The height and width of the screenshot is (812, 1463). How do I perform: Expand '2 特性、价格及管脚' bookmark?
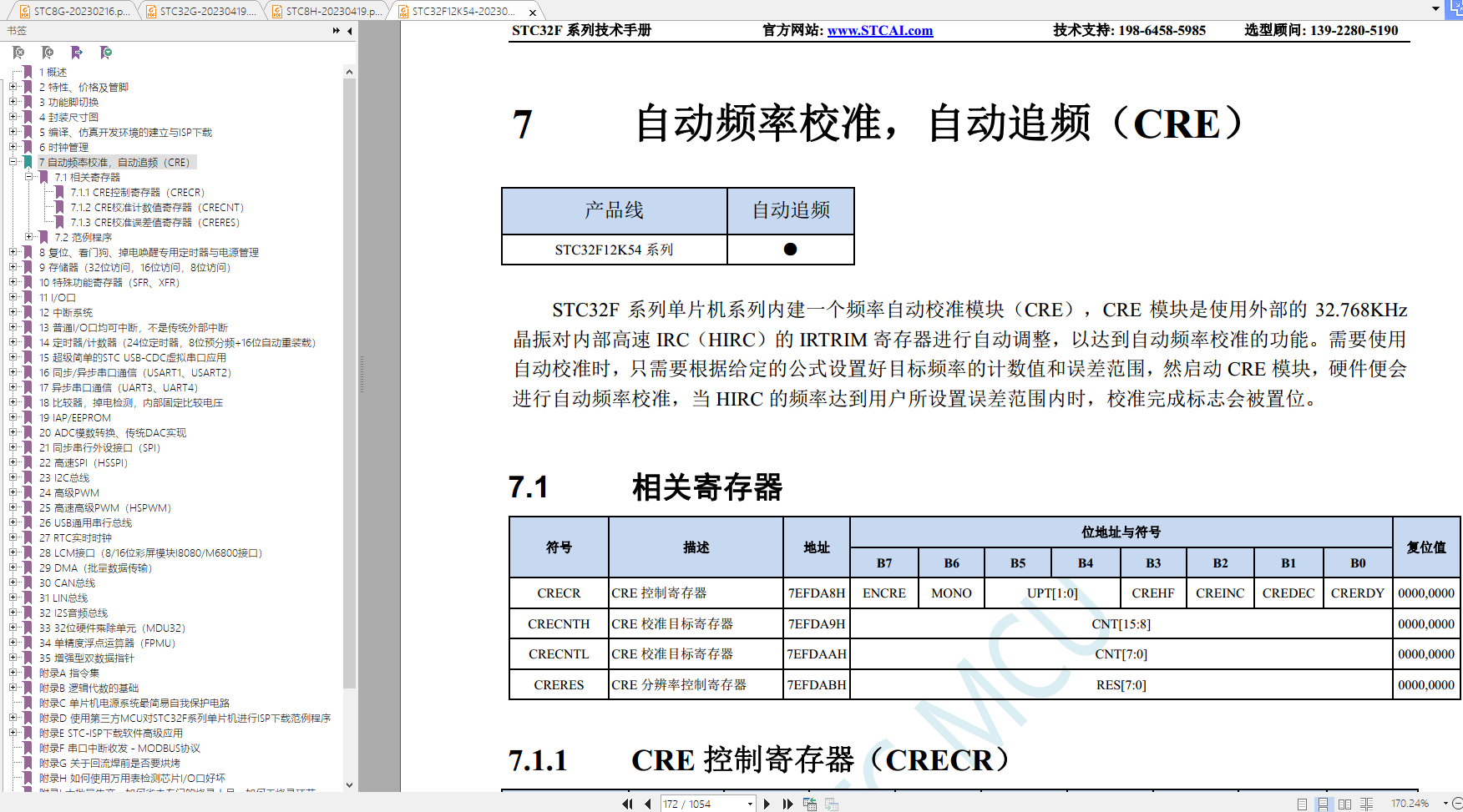[13, 87]
